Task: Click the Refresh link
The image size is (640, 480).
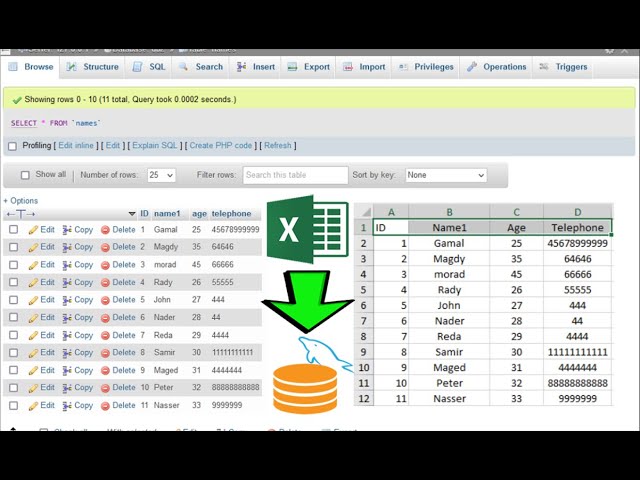Action: (x=278, y=145)
